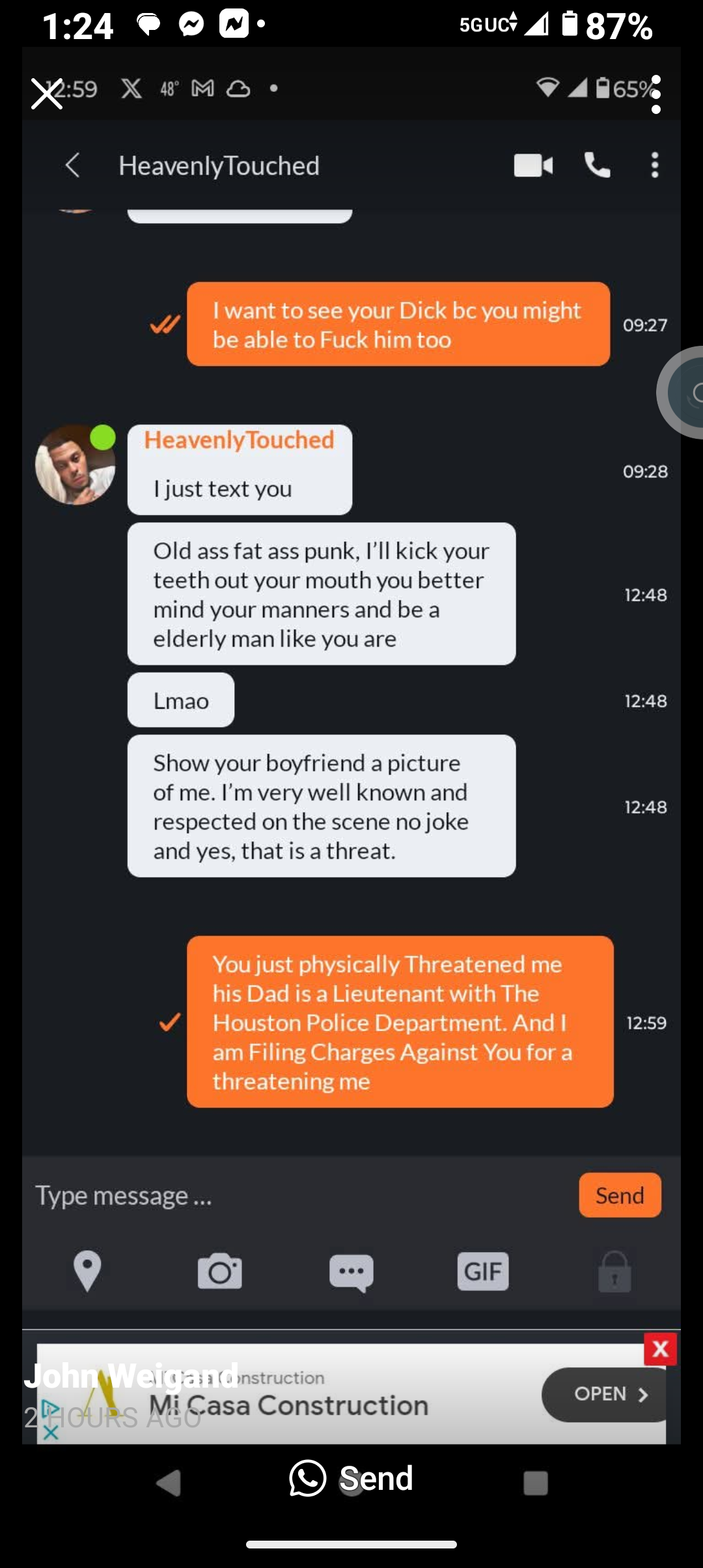Tap the WhatsApp Send button
Screen dimensions: 703x1568
(x=351, y=1477)
